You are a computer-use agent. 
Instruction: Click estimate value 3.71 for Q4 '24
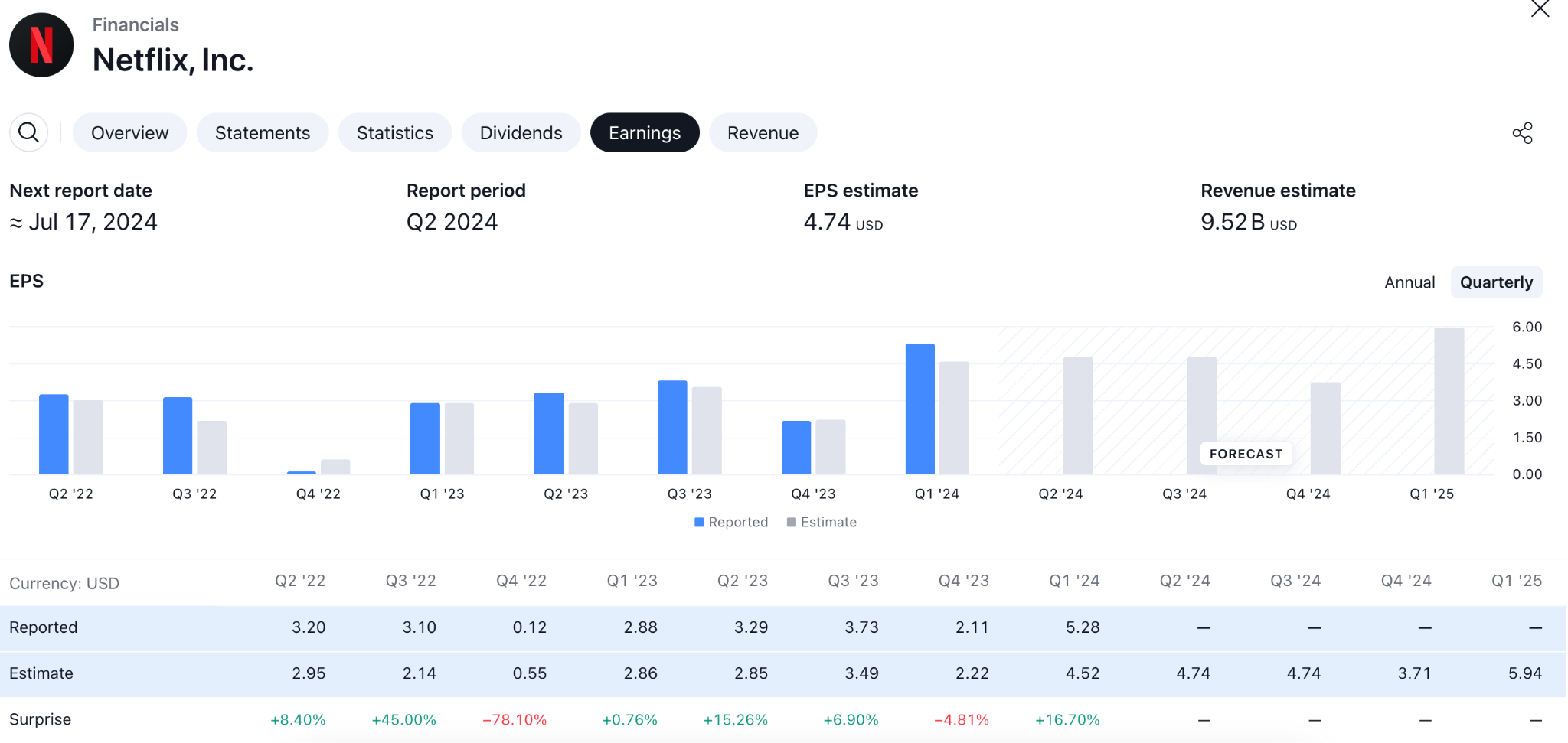point(1414,673)
